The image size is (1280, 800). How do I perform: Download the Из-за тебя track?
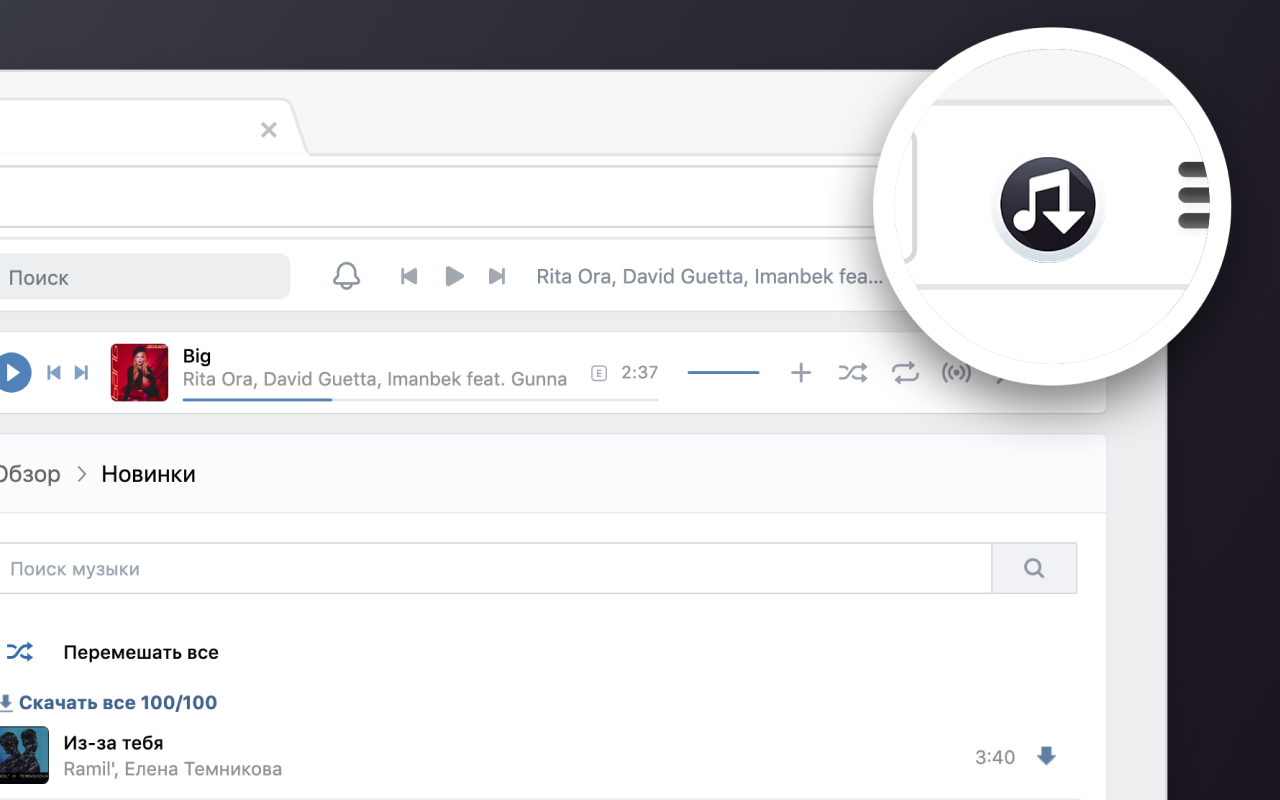coord(1046,756)
